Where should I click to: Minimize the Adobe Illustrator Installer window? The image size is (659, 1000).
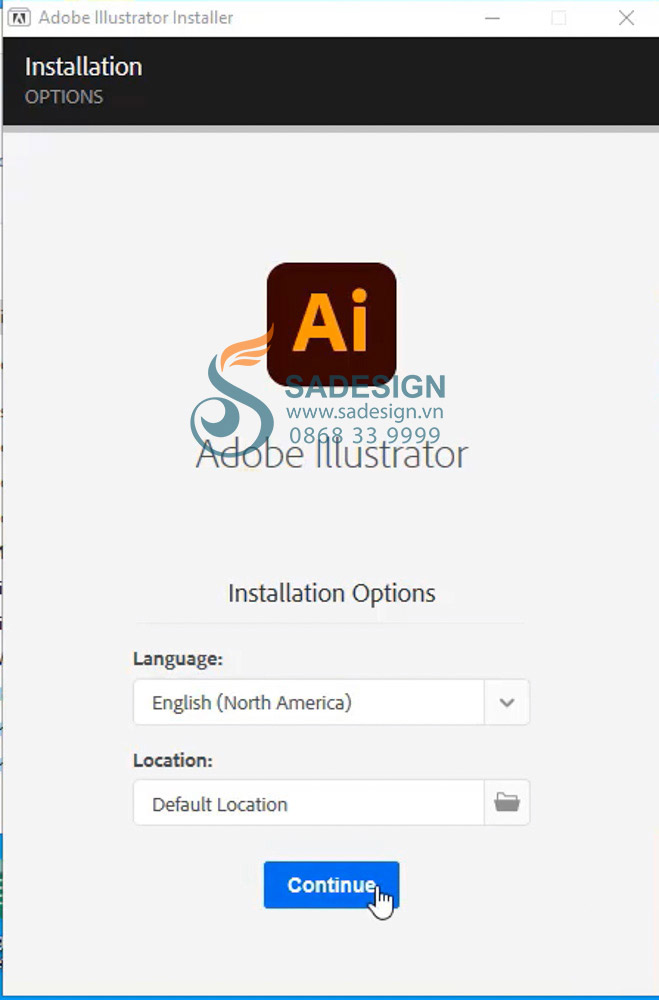tap(492, 18)
